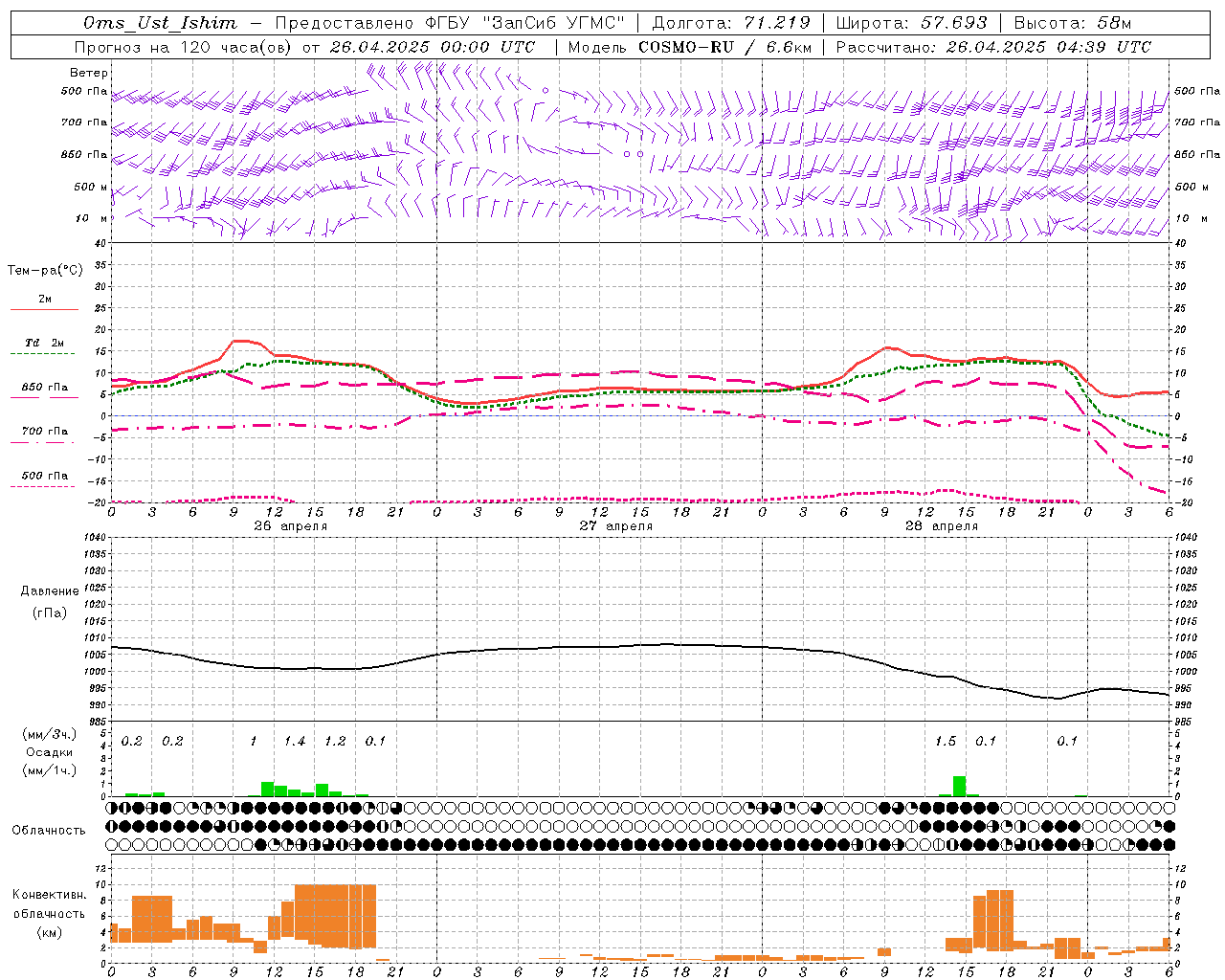The height and width of the screenshot is (980, 1225).
Task: Select the Широта: 57.693 value
Action: click(x=911, y=23)
